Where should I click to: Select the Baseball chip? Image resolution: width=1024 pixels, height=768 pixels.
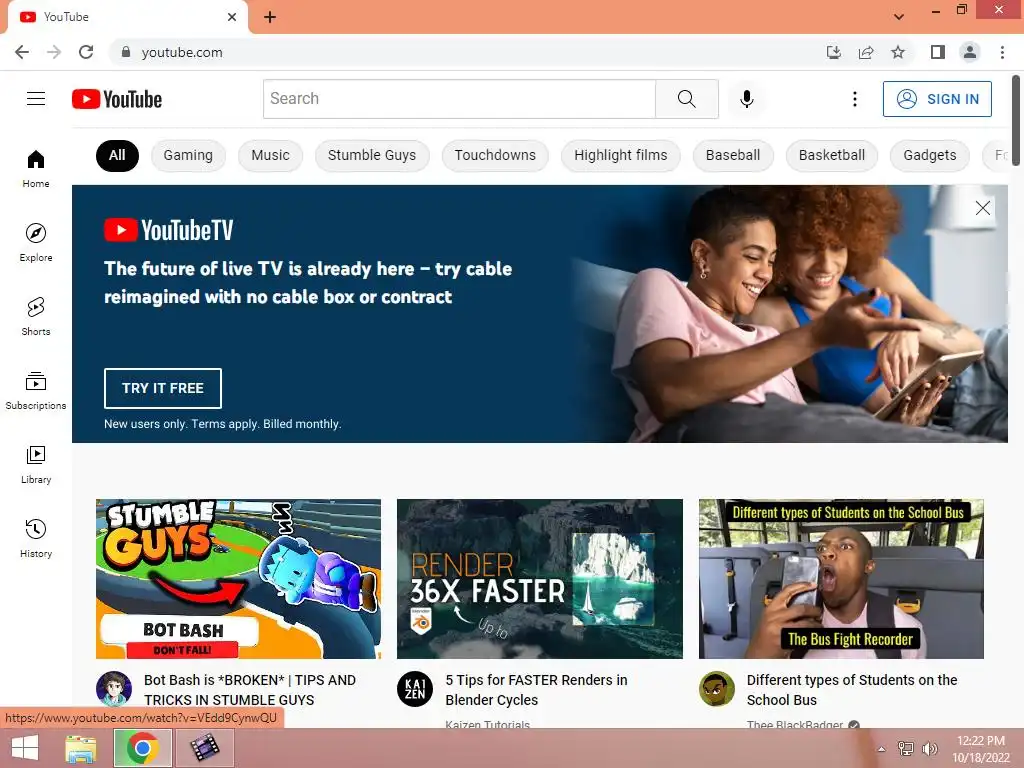[733, 155]
